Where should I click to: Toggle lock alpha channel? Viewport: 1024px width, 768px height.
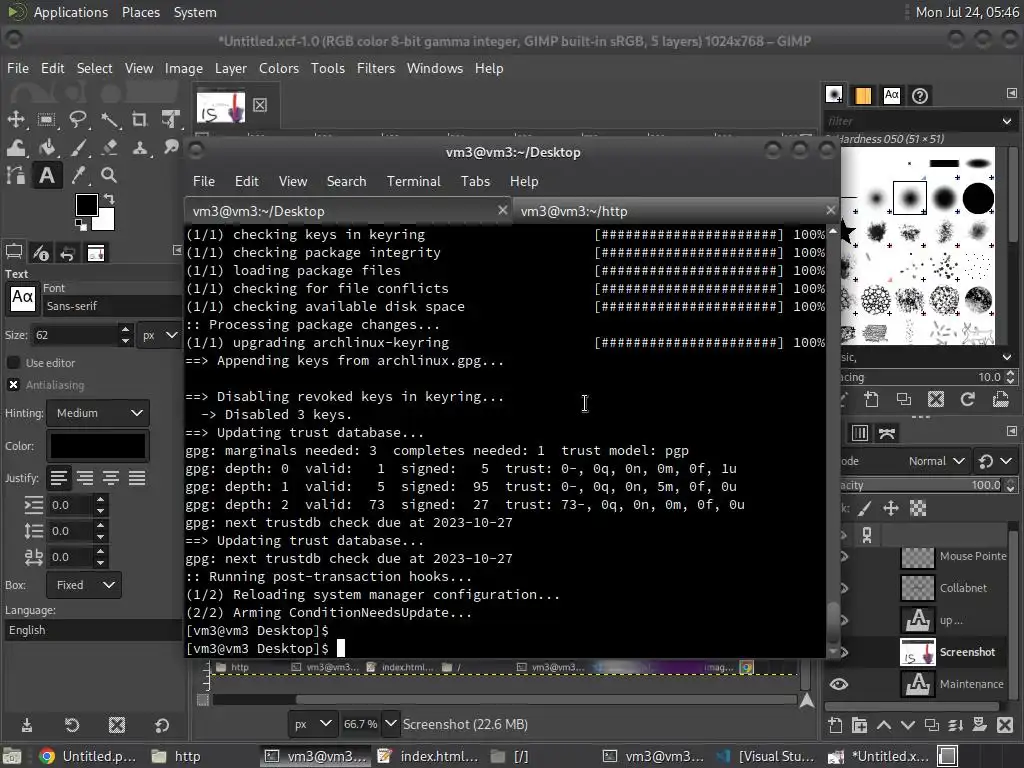click(x=918, y=509)
